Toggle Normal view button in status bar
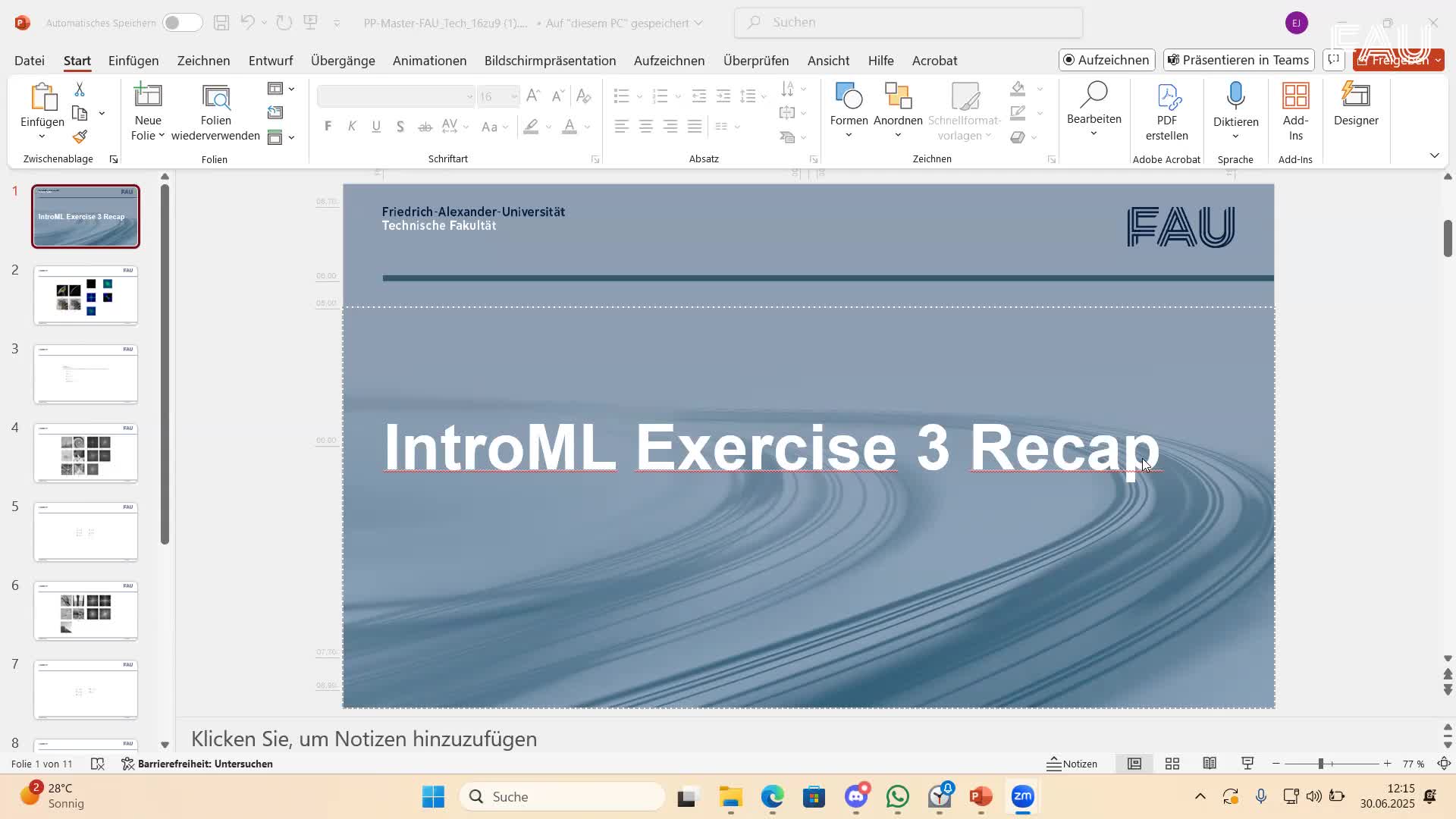1456x819 pixels. (x=1134, y=764)
